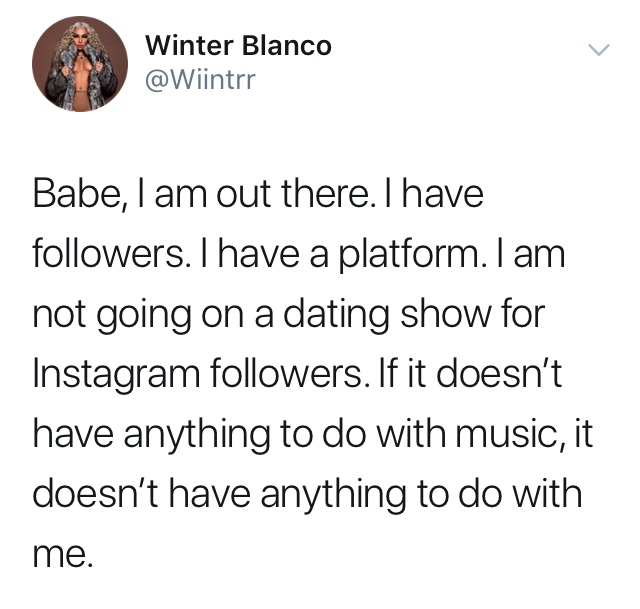Open the tweet options chevron menu
Viewport: 640px width, 609px height.
pyautogui.click(x=598, y=50)
